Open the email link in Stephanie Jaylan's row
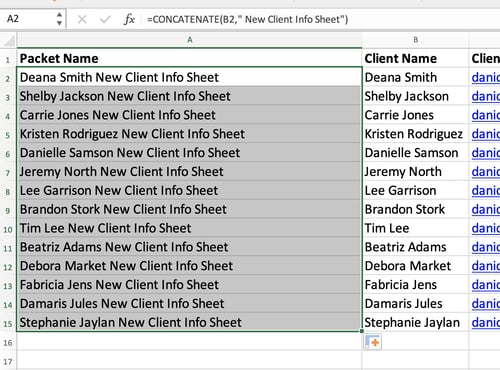Image resolution: width=500 pixels, height=370 pixels. [x=486, y=322]
